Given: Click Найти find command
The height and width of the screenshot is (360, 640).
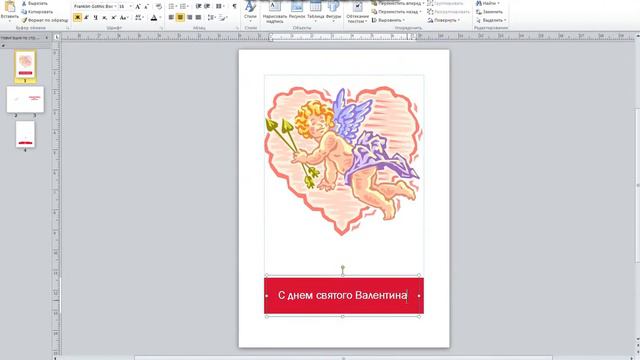Looking at the screenshot, I should click(x=488, y=3).
